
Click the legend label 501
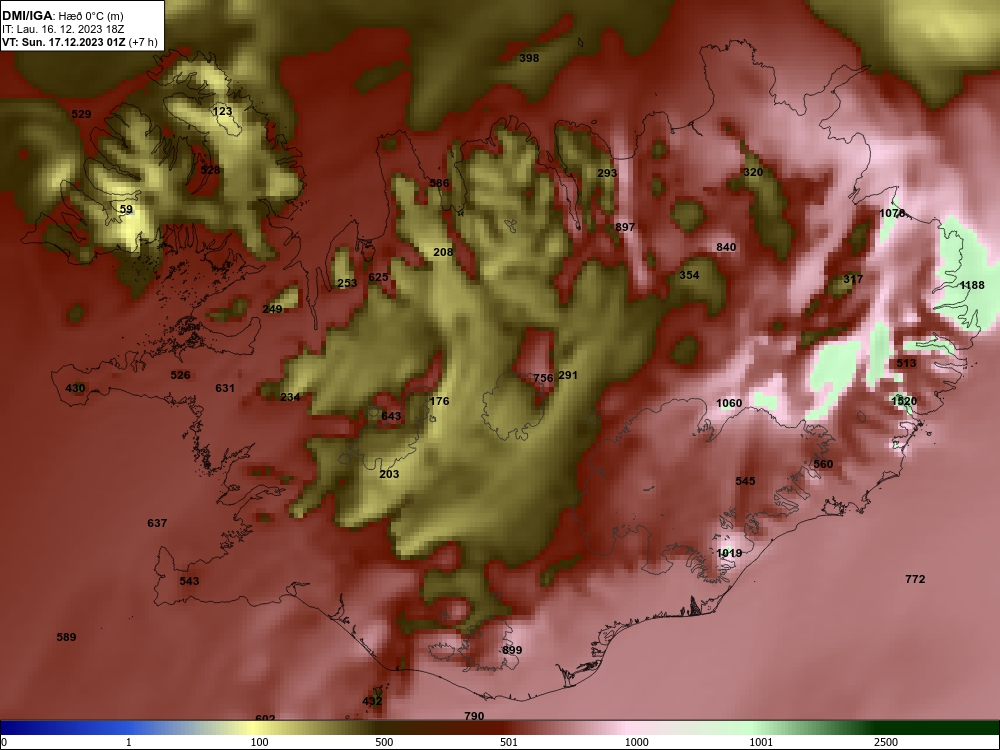coord(509,742)
